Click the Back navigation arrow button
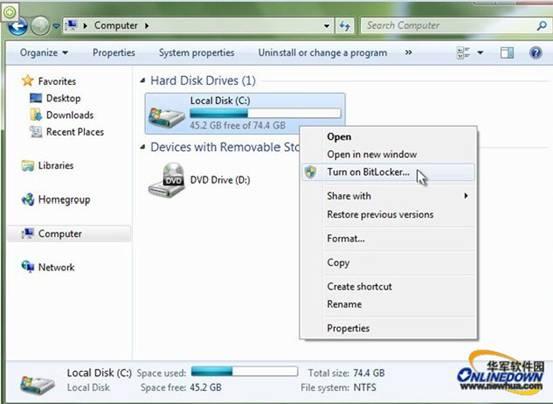Screen dimensions: 553x404 coord(17,26)
